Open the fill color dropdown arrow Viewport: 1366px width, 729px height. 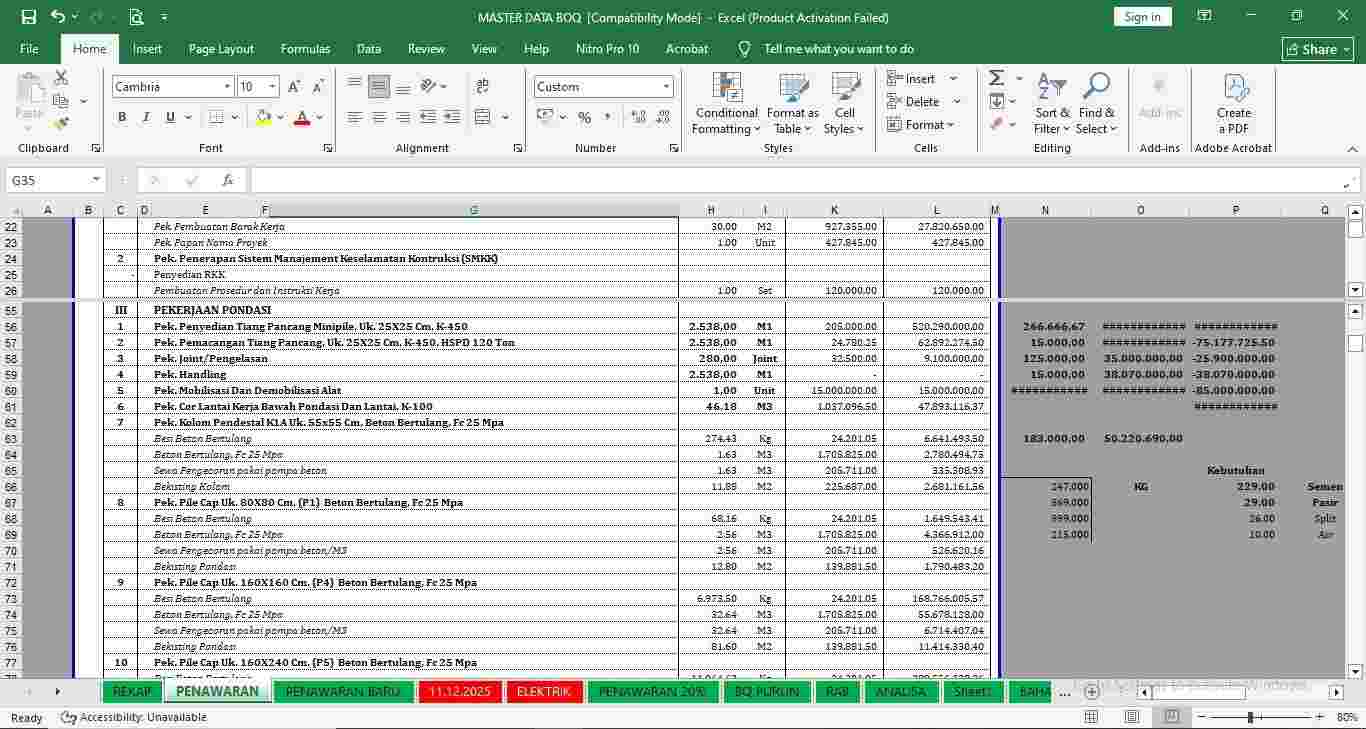pos(280,117)
